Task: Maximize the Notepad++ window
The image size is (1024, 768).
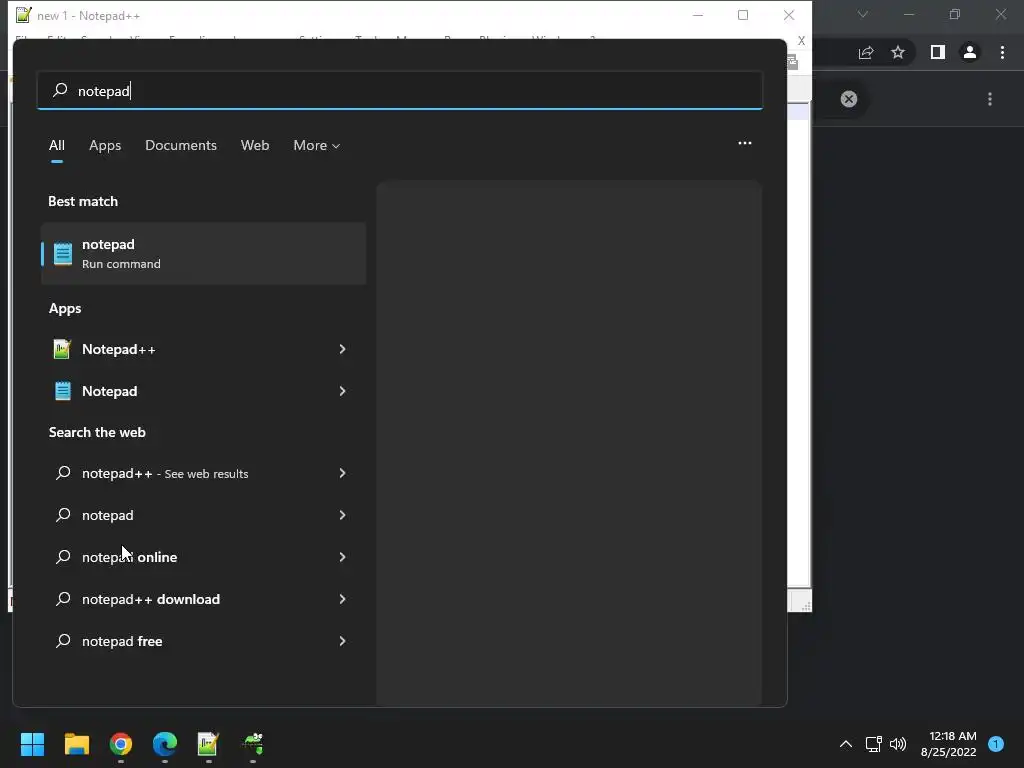Action: [x=743, y=15]
